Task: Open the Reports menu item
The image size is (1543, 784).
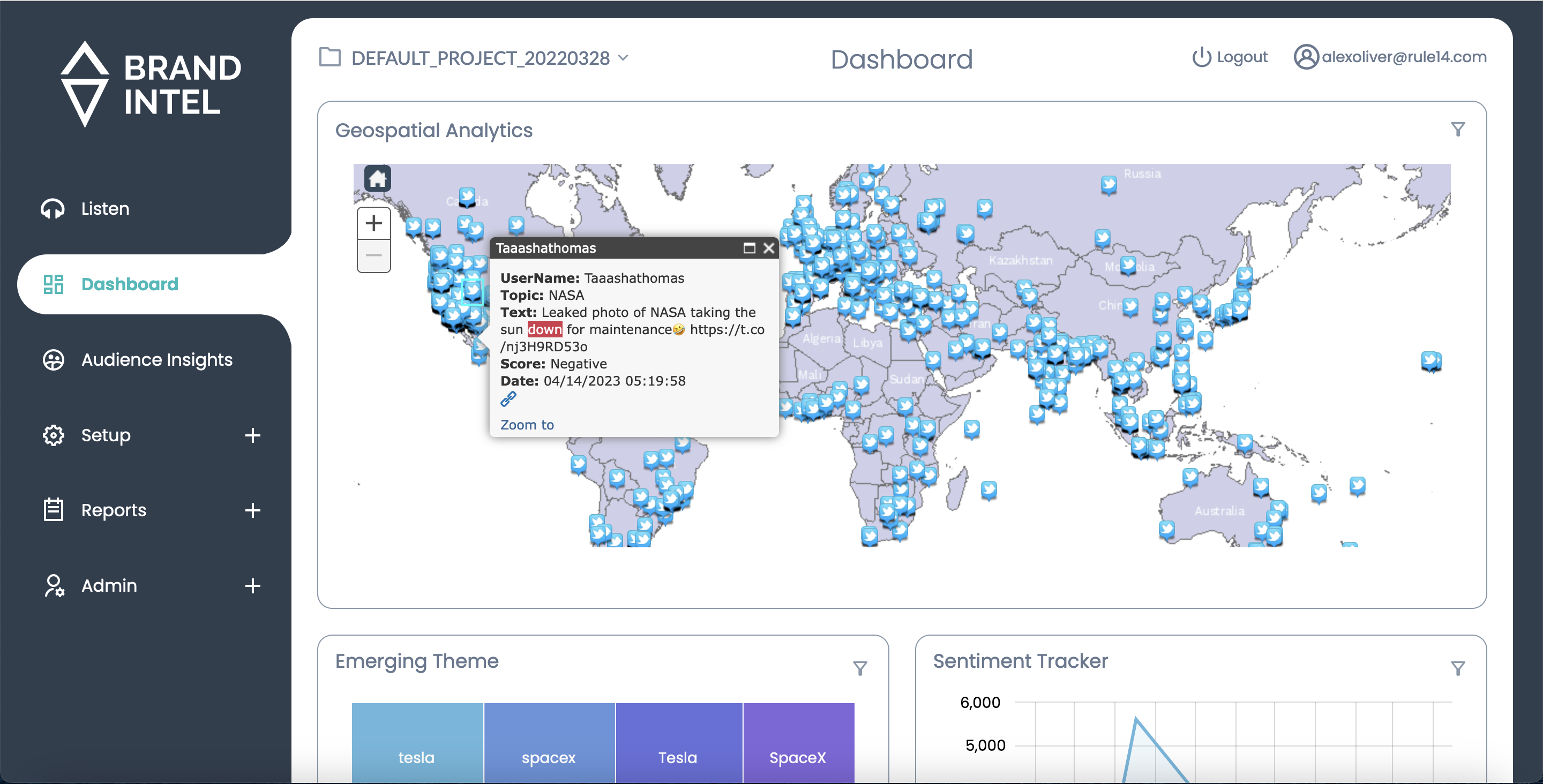Action: [x=114, y=510]
